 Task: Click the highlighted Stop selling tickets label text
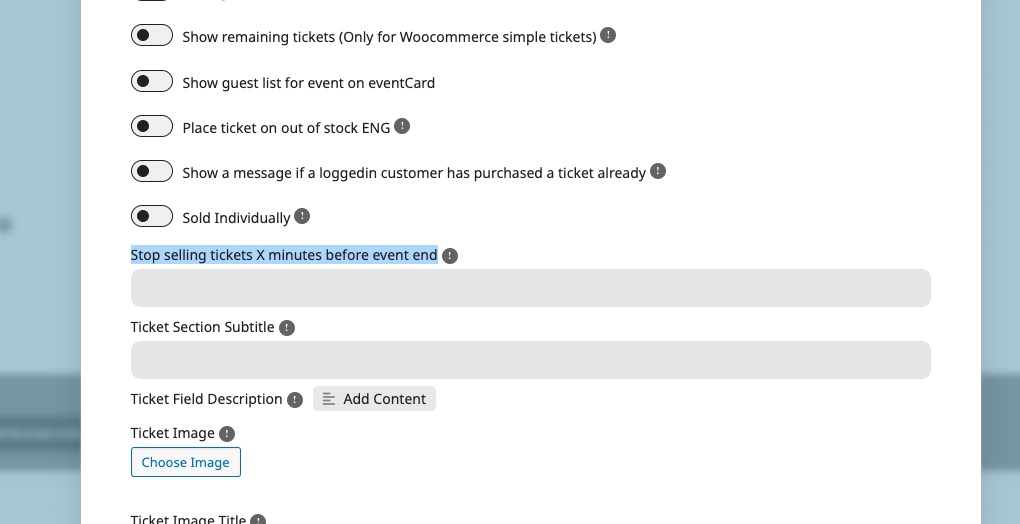pyautogui.click(x=284, y=255)
